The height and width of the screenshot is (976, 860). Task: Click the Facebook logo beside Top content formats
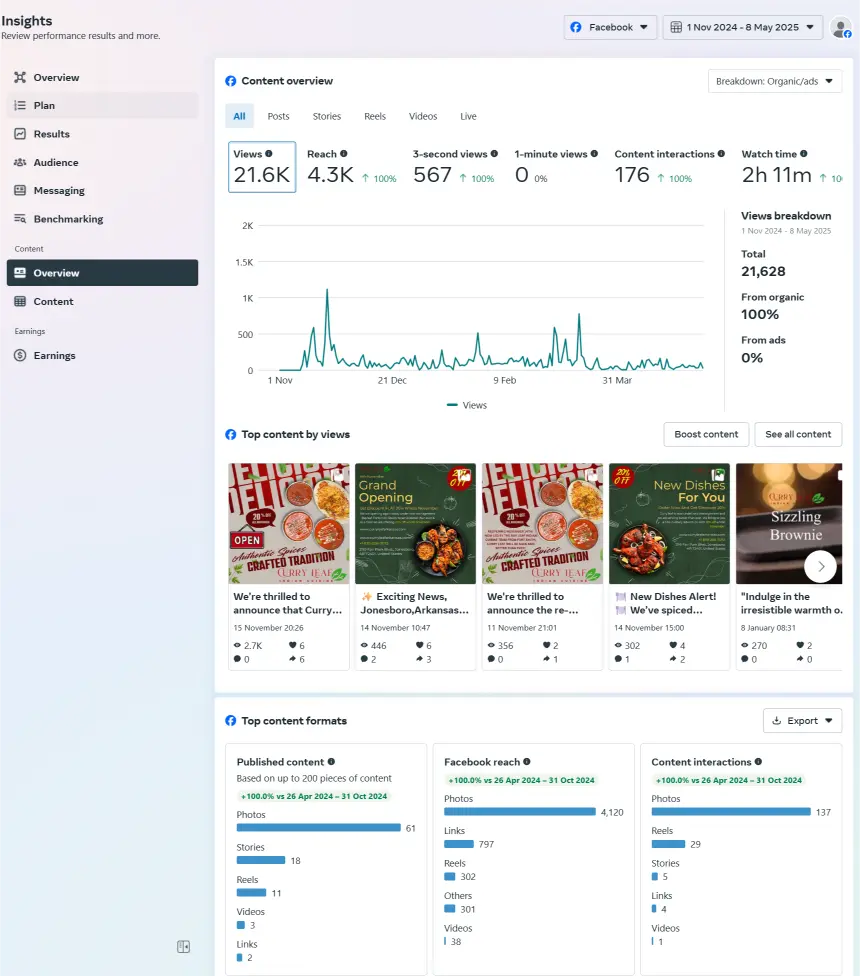click(x=230, y=720)
